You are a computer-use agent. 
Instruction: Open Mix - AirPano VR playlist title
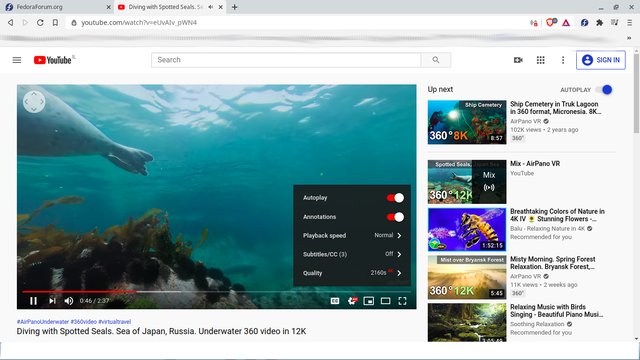[x=535, y=164]
